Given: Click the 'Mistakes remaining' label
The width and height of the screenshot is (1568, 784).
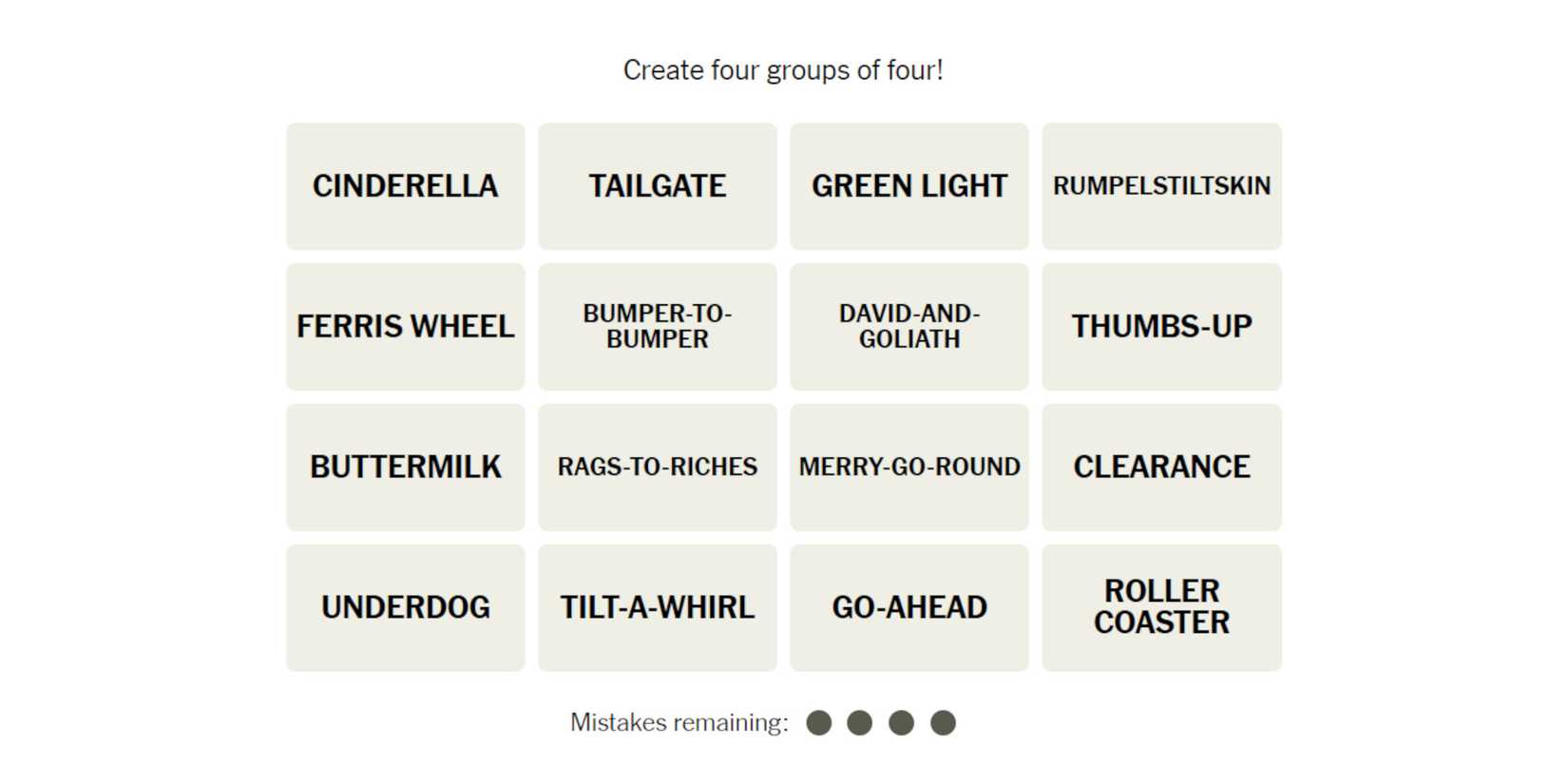Looking at the screenshot, I should click(679, 723).
